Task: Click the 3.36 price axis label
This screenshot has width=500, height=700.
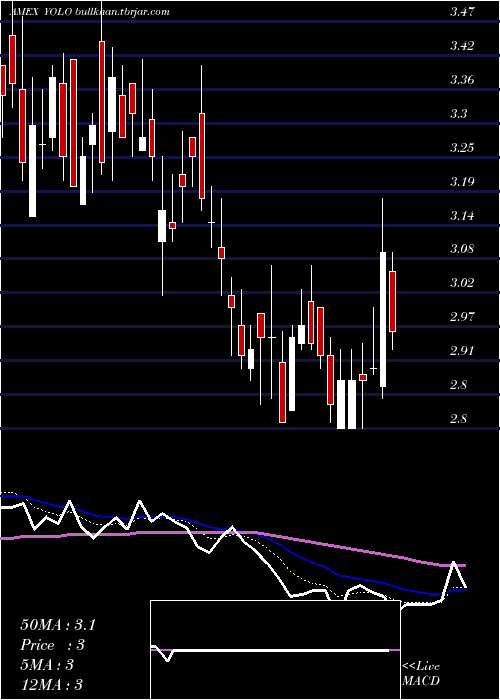Action: (462, 80)
